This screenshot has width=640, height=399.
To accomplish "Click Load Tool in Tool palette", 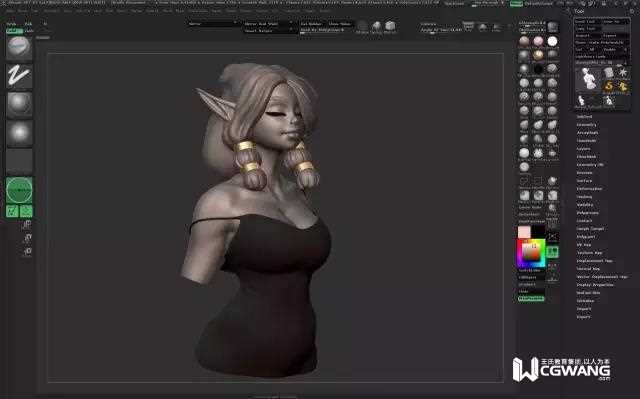I will [x=587, y=22].
